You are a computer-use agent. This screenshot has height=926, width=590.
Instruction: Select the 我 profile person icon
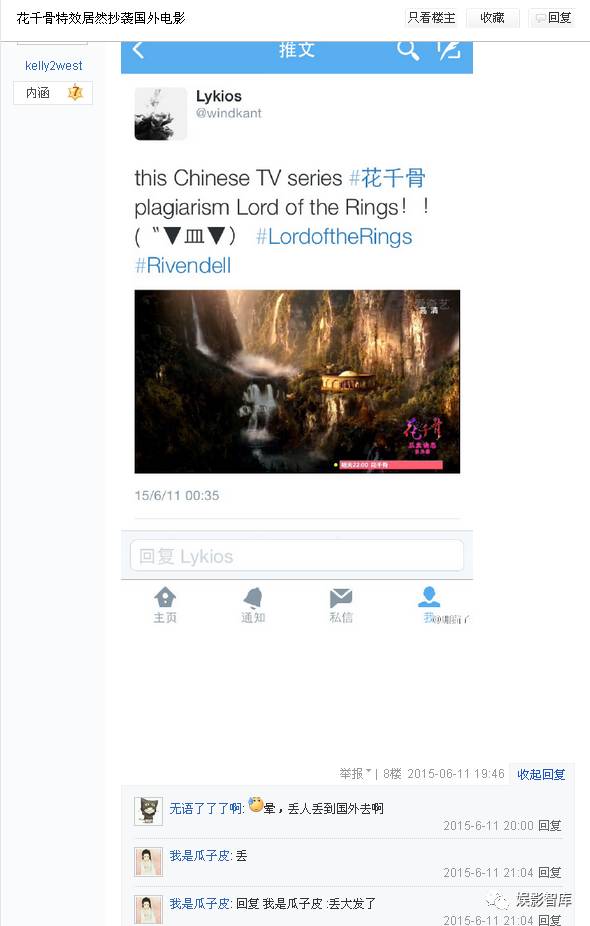429,596
